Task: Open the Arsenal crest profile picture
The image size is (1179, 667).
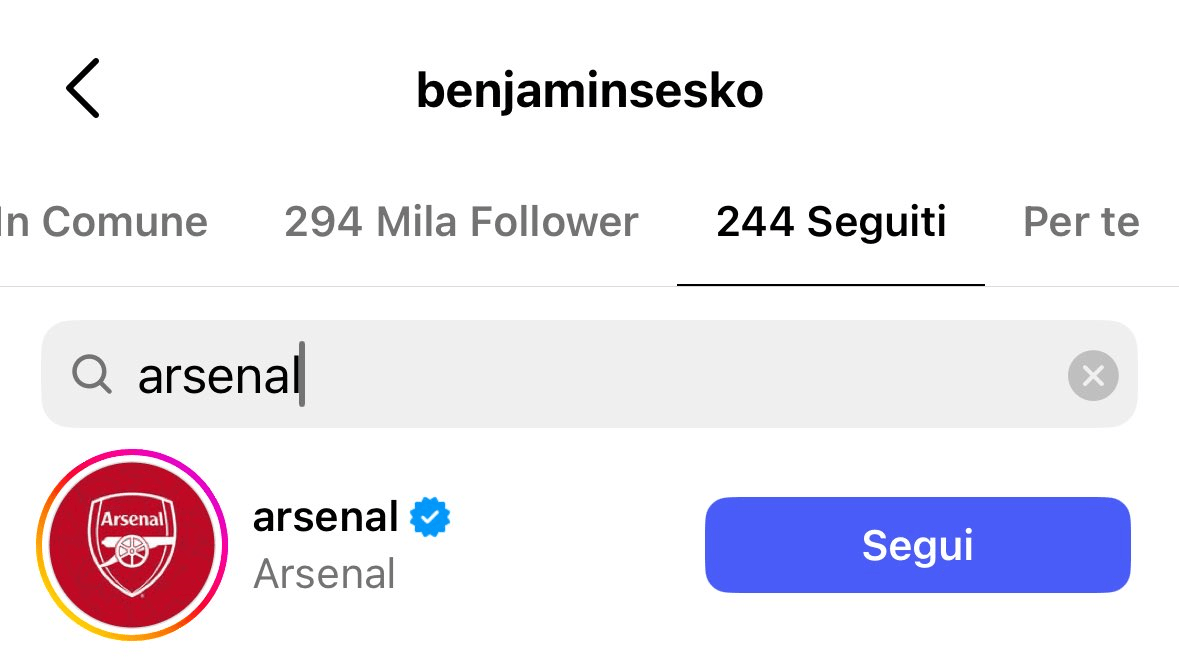Action: point(132,545)
